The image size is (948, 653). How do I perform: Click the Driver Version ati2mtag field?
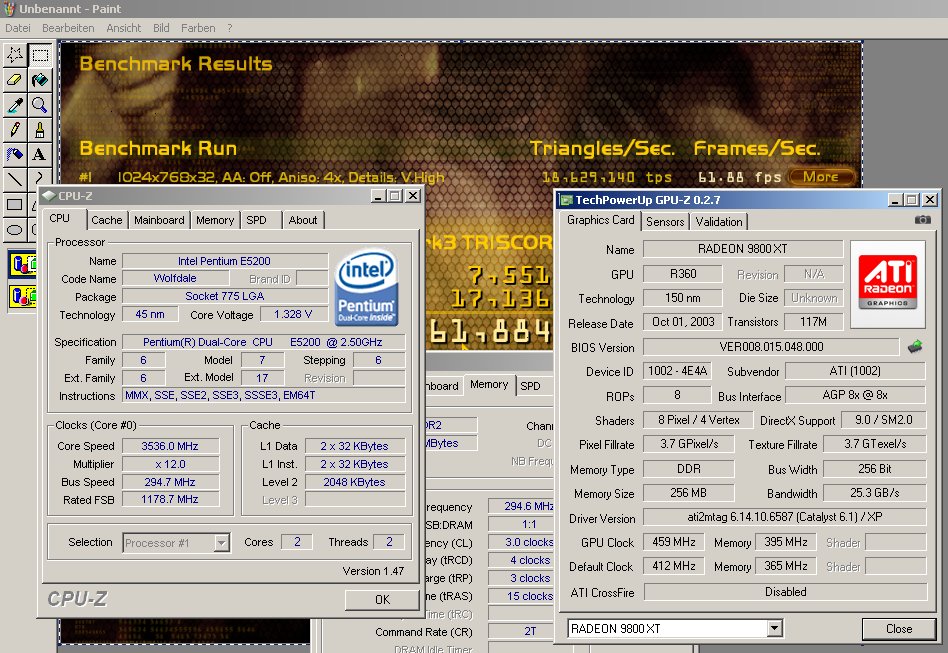[x=785, y=518]
